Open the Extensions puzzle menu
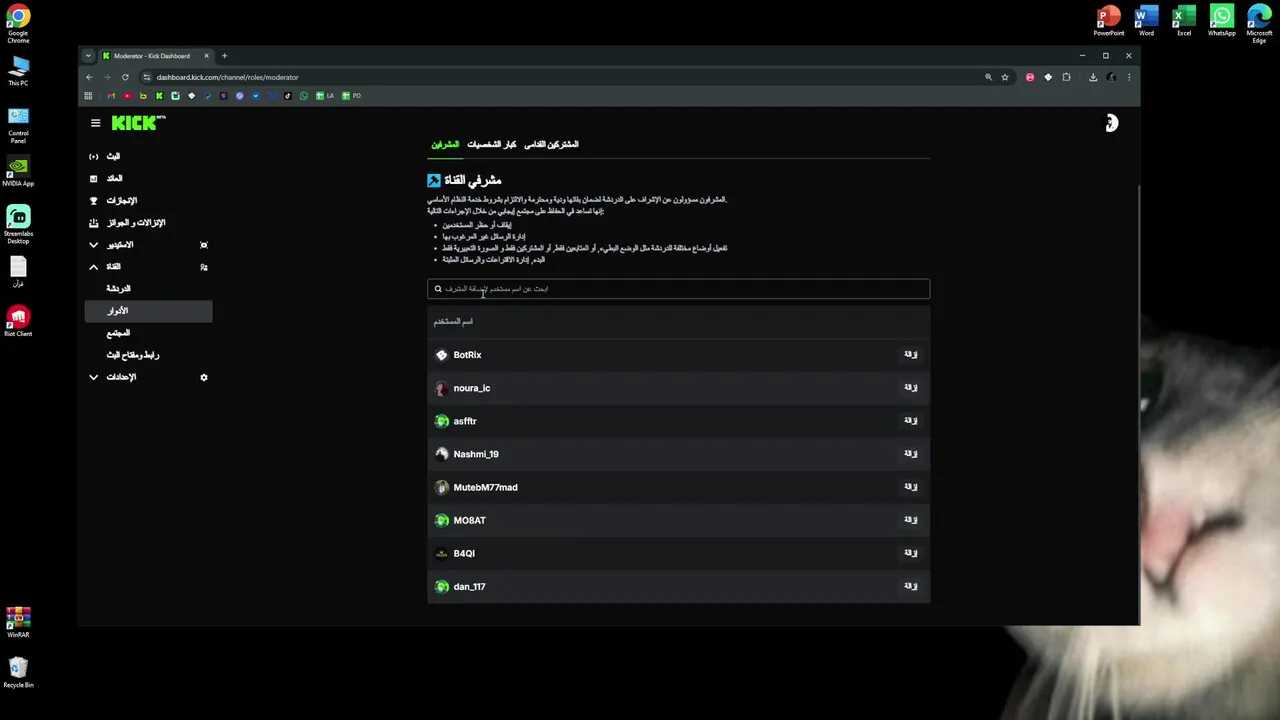The width and height of the screenshot is (1280, 720). (1066, 77)
